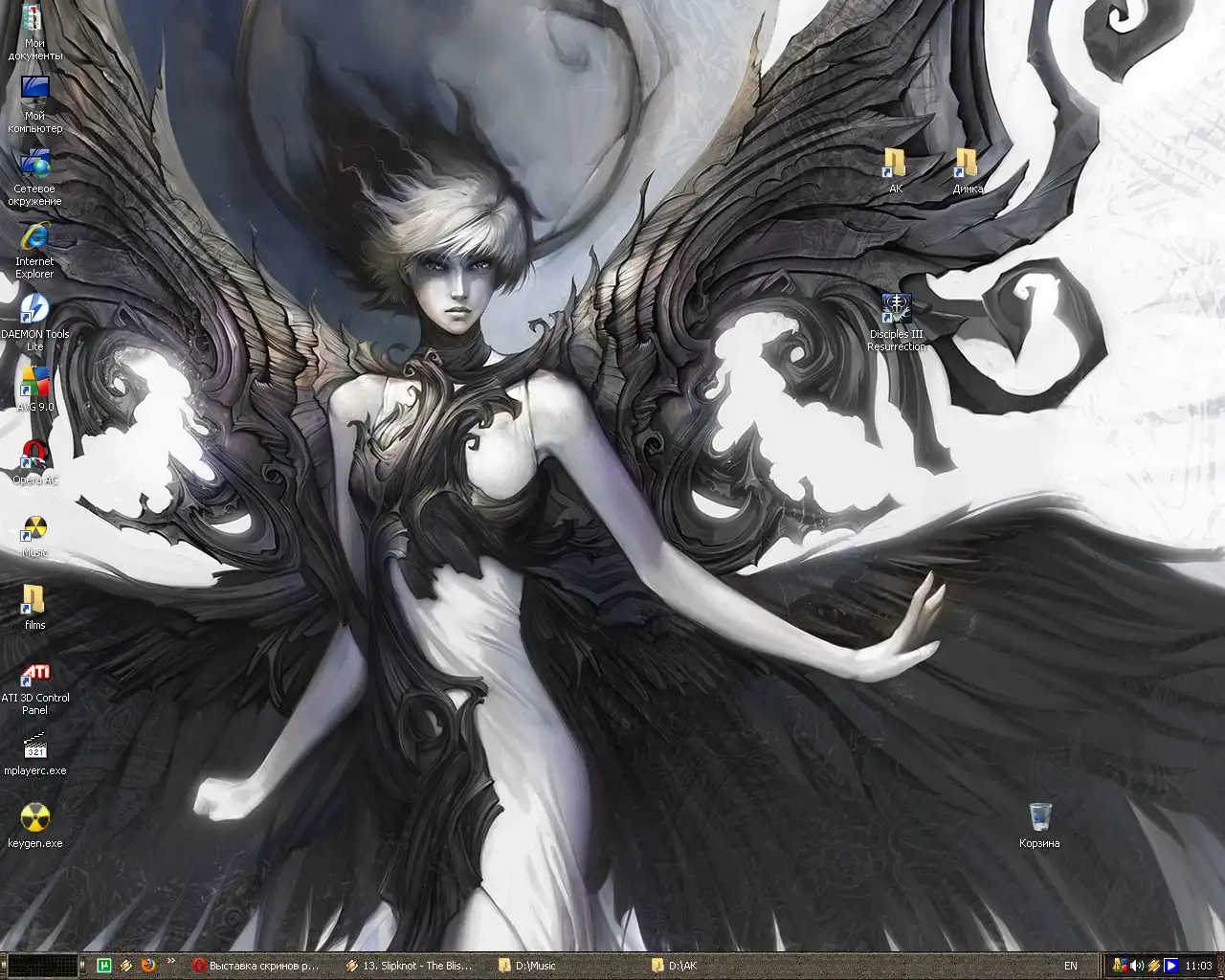
Task: Launch AVG 9.0 antivirus from the desktop
Action: click(34, 383)
